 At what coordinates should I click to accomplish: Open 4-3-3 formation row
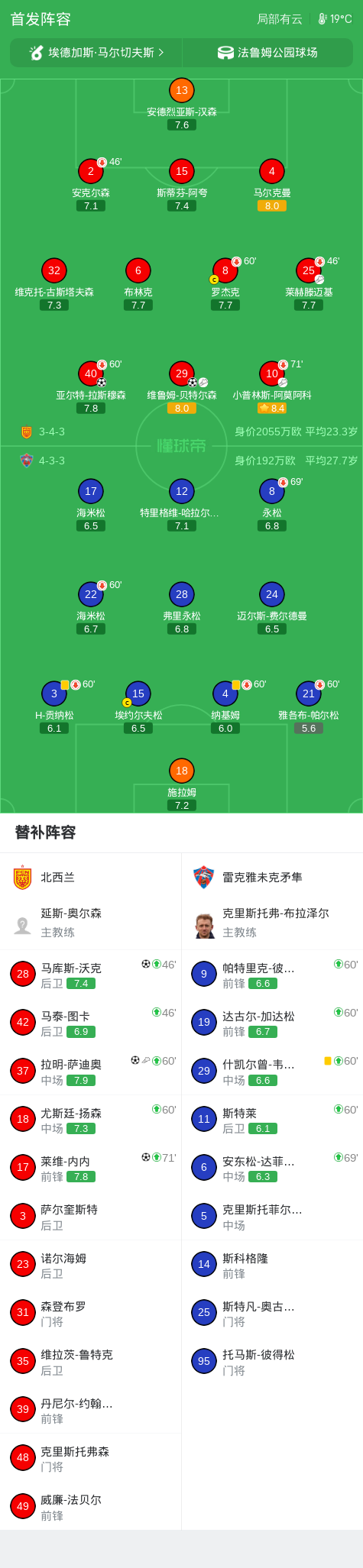click(181, 461)
